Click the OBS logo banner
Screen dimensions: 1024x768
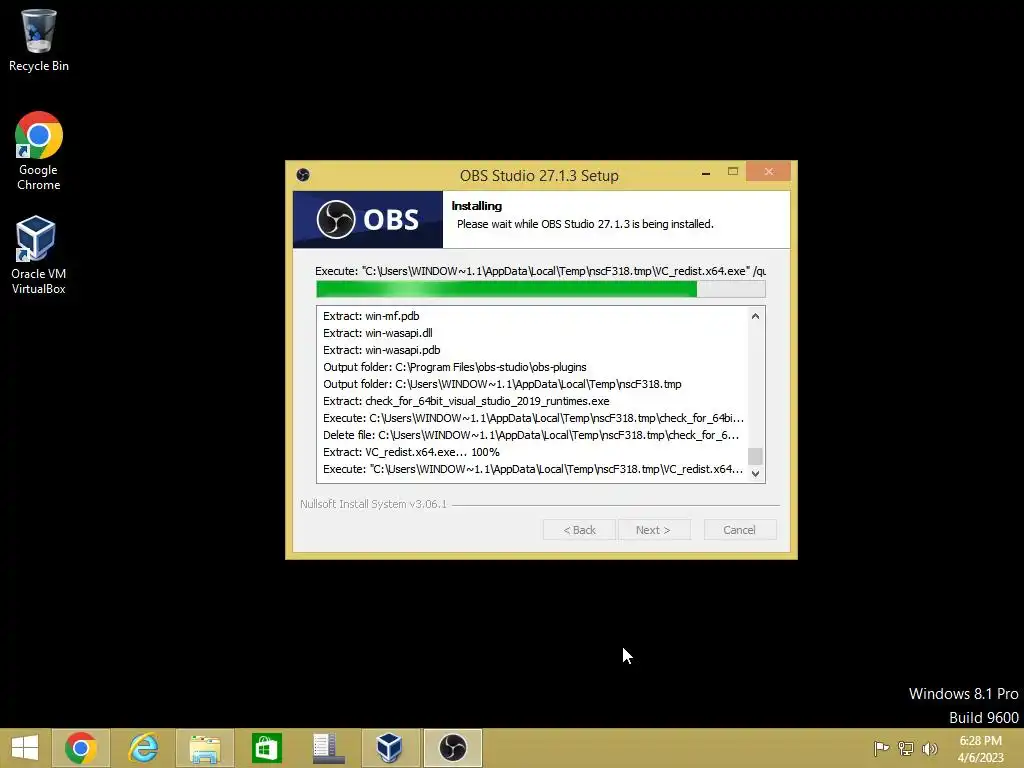[368, 219]
